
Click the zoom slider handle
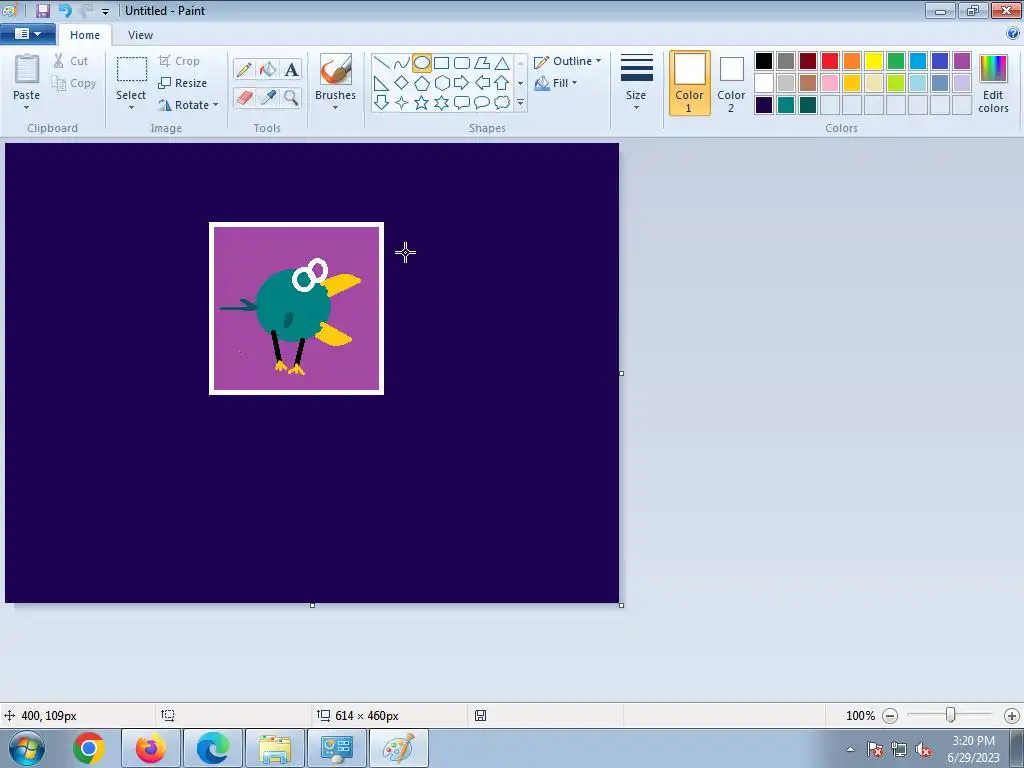[951, 715]
